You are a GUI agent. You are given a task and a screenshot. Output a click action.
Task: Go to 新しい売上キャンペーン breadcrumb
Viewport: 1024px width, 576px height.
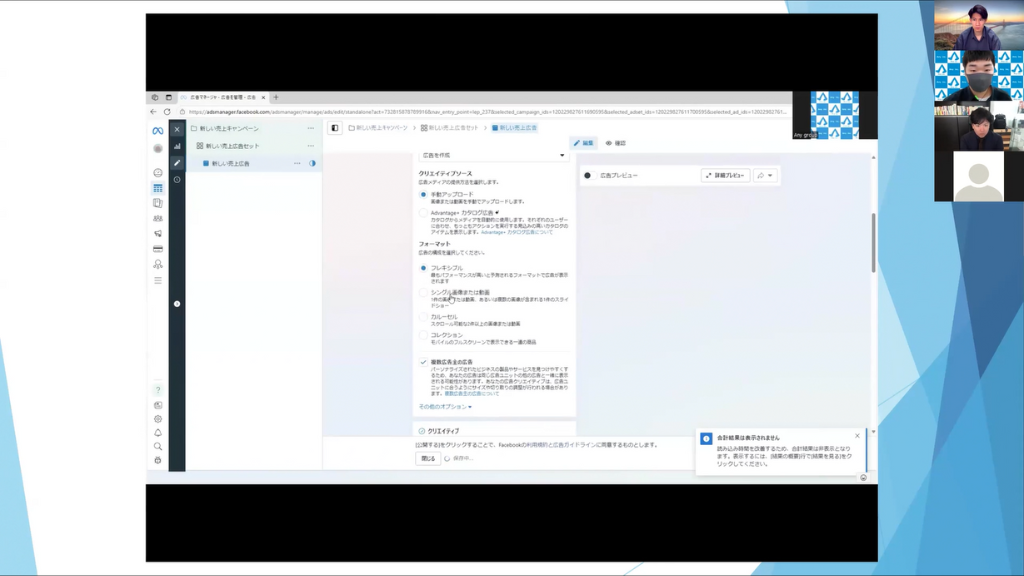(378, 128)
